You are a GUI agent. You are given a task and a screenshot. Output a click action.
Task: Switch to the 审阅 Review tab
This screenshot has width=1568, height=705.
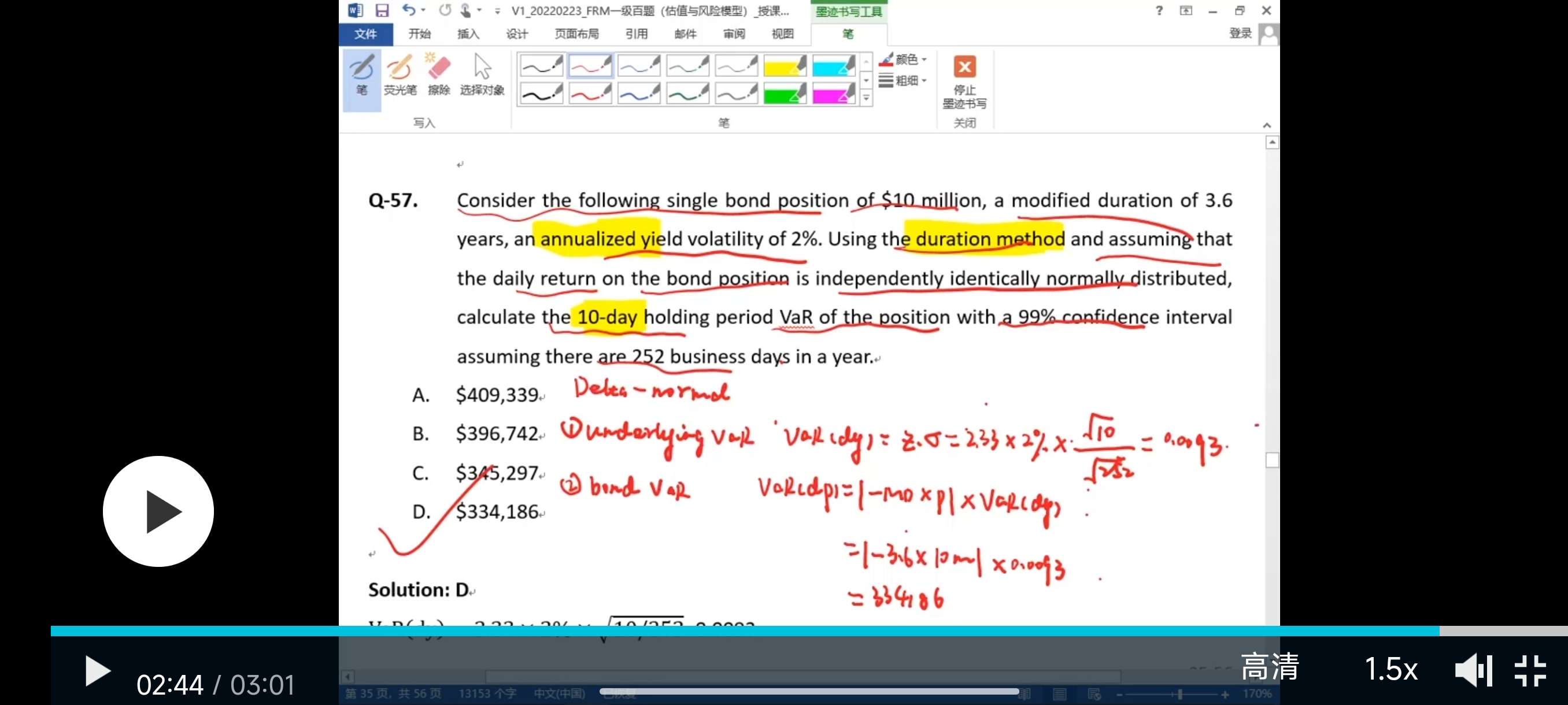[x=734, y=34]
